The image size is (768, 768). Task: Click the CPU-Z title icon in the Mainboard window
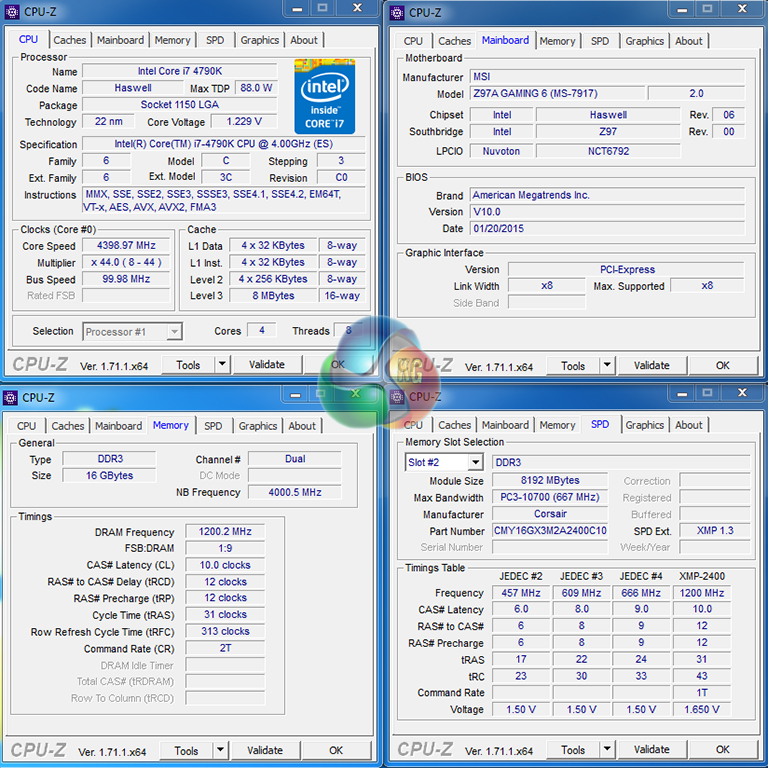coord(397,13)
